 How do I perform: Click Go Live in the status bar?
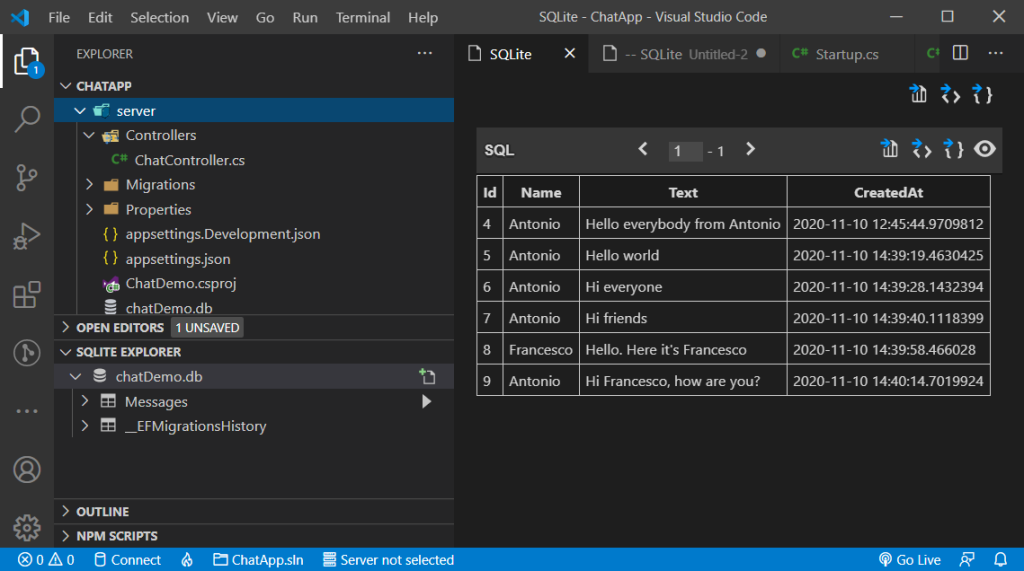909,560
